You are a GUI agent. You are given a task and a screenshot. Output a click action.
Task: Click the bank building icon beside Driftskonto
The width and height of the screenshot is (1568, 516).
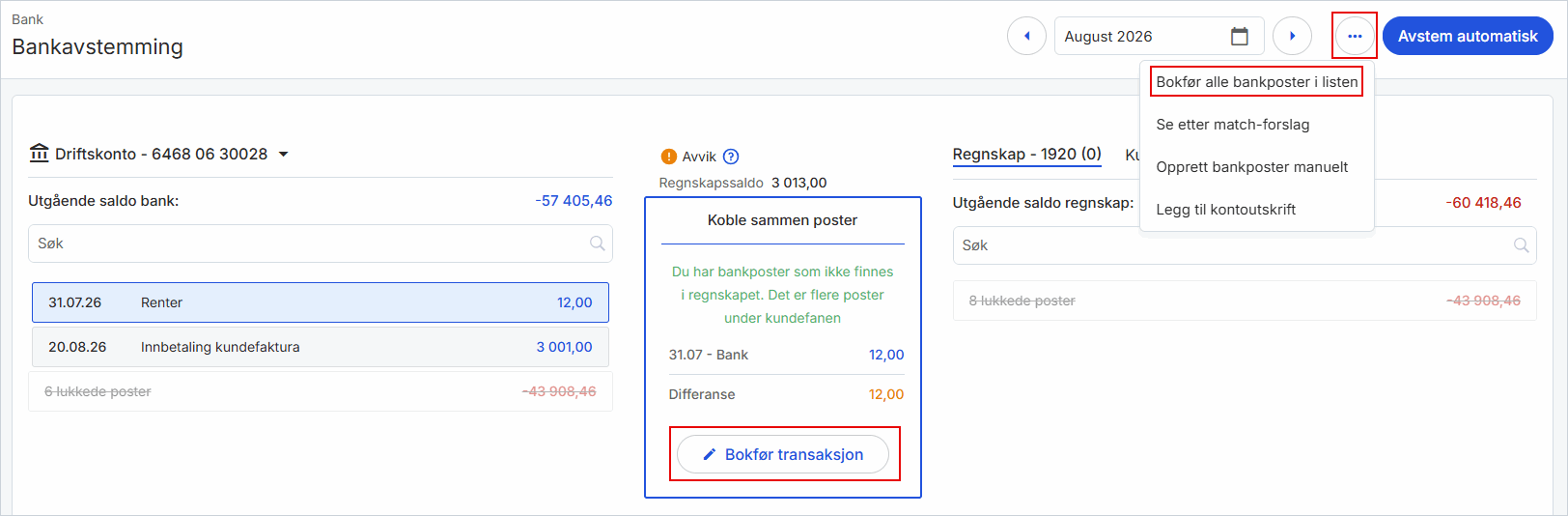pyautogui.click(x=40, y=153)
